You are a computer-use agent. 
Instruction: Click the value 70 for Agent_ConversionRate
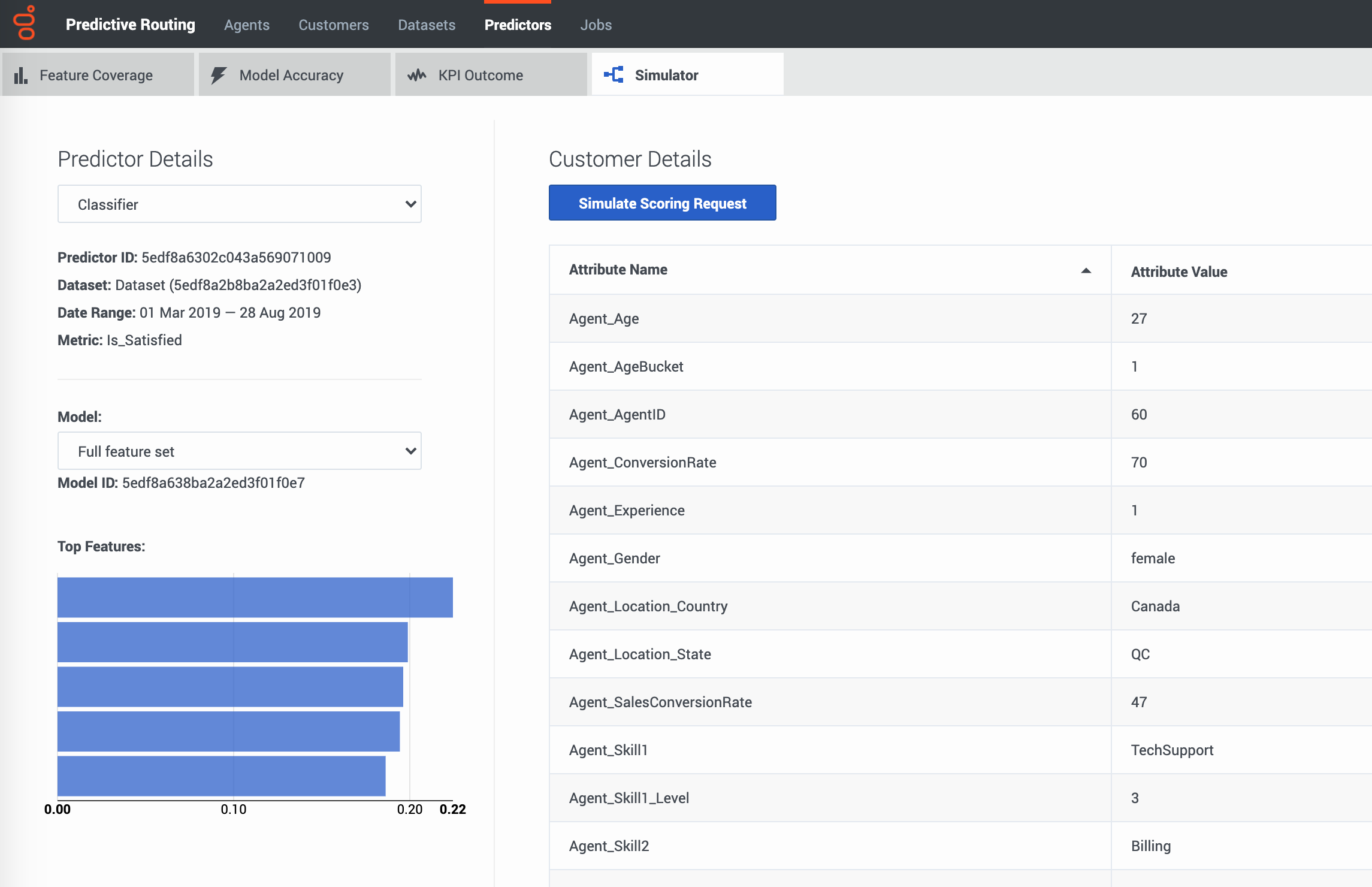pyautogui.click(x=1139, y=462)
